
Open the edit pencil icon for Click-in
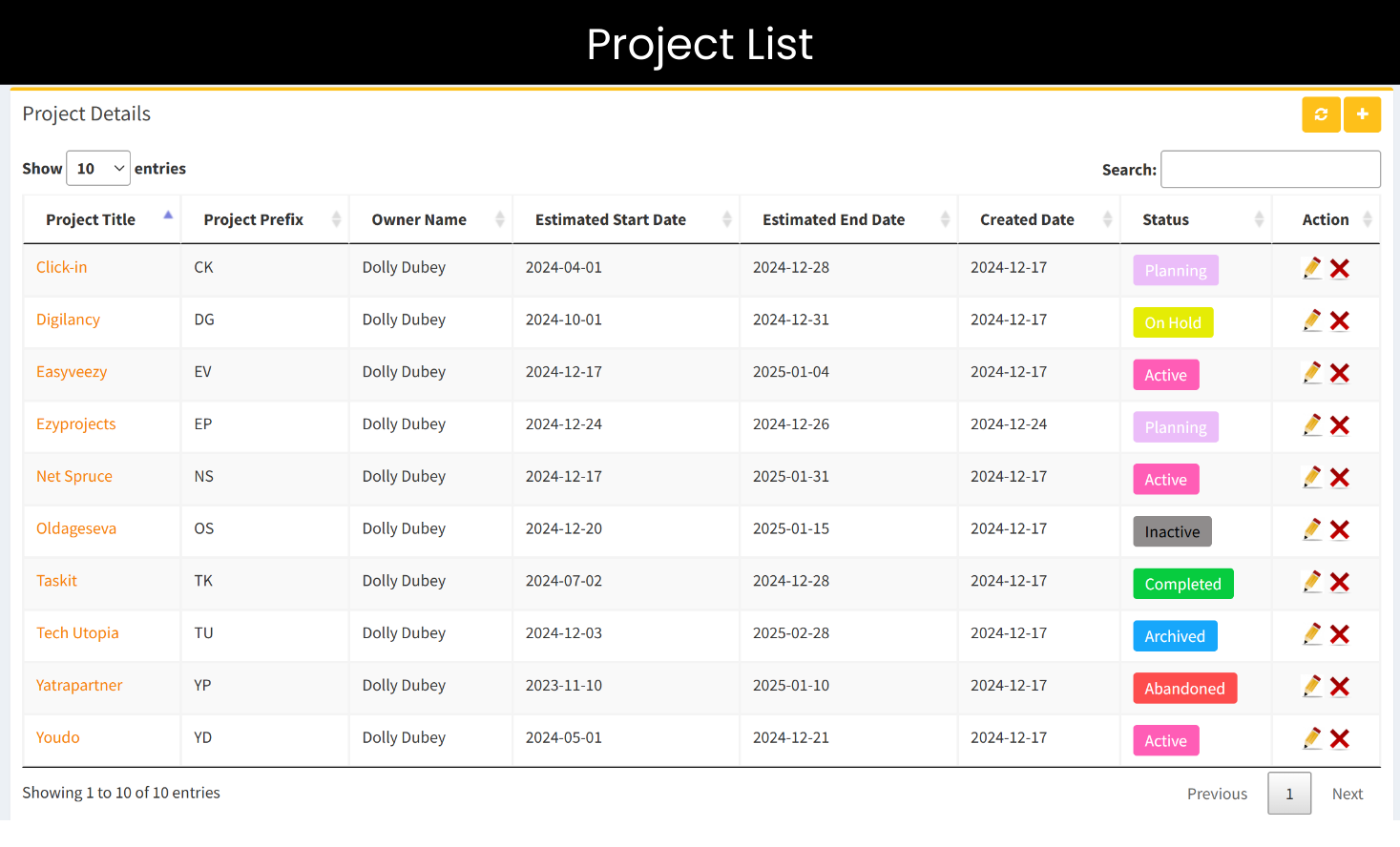click(x=1312, y=268)
